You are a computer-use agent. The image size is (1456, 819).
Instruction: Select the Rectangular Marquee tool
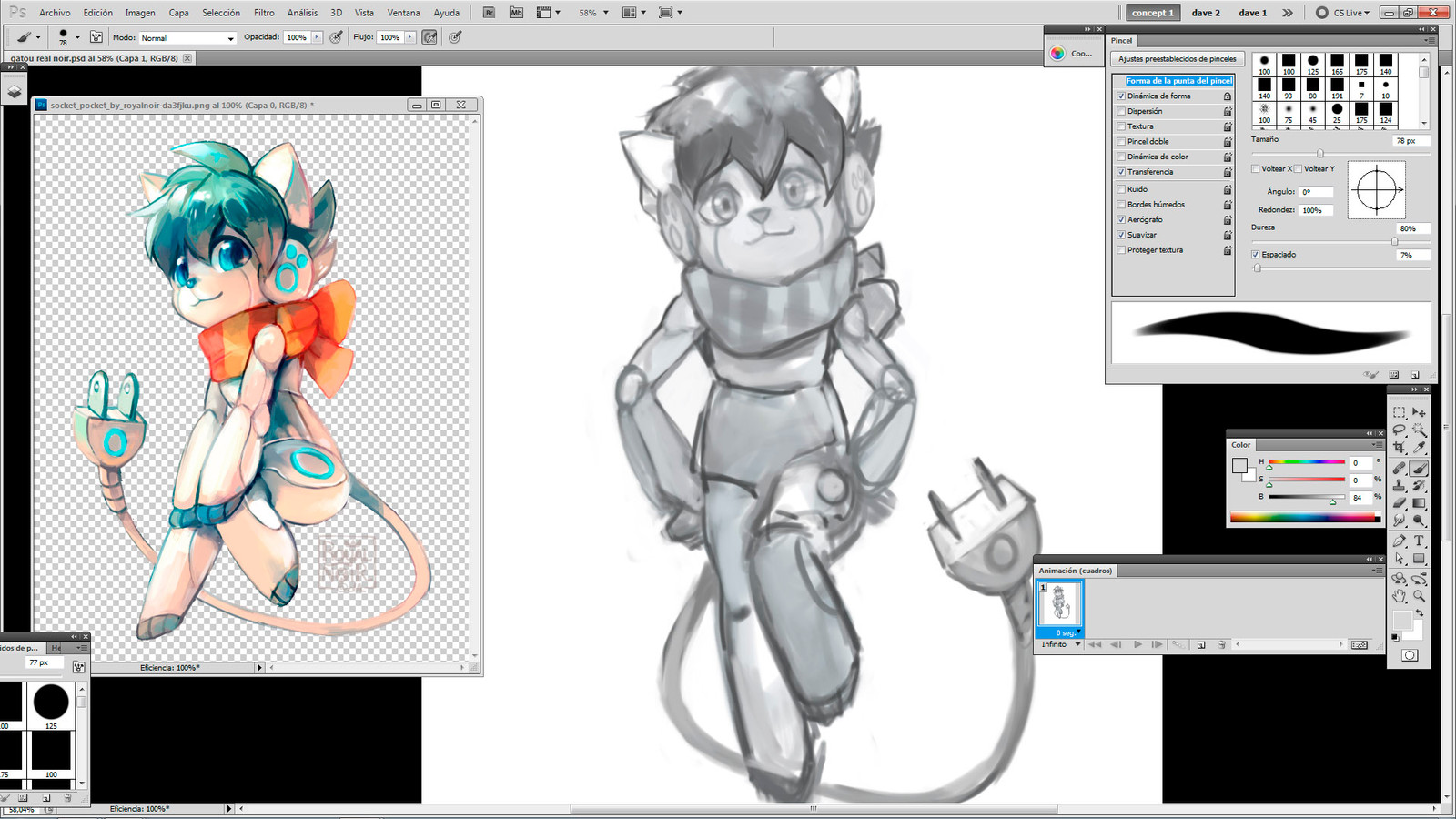(1400, 412)
